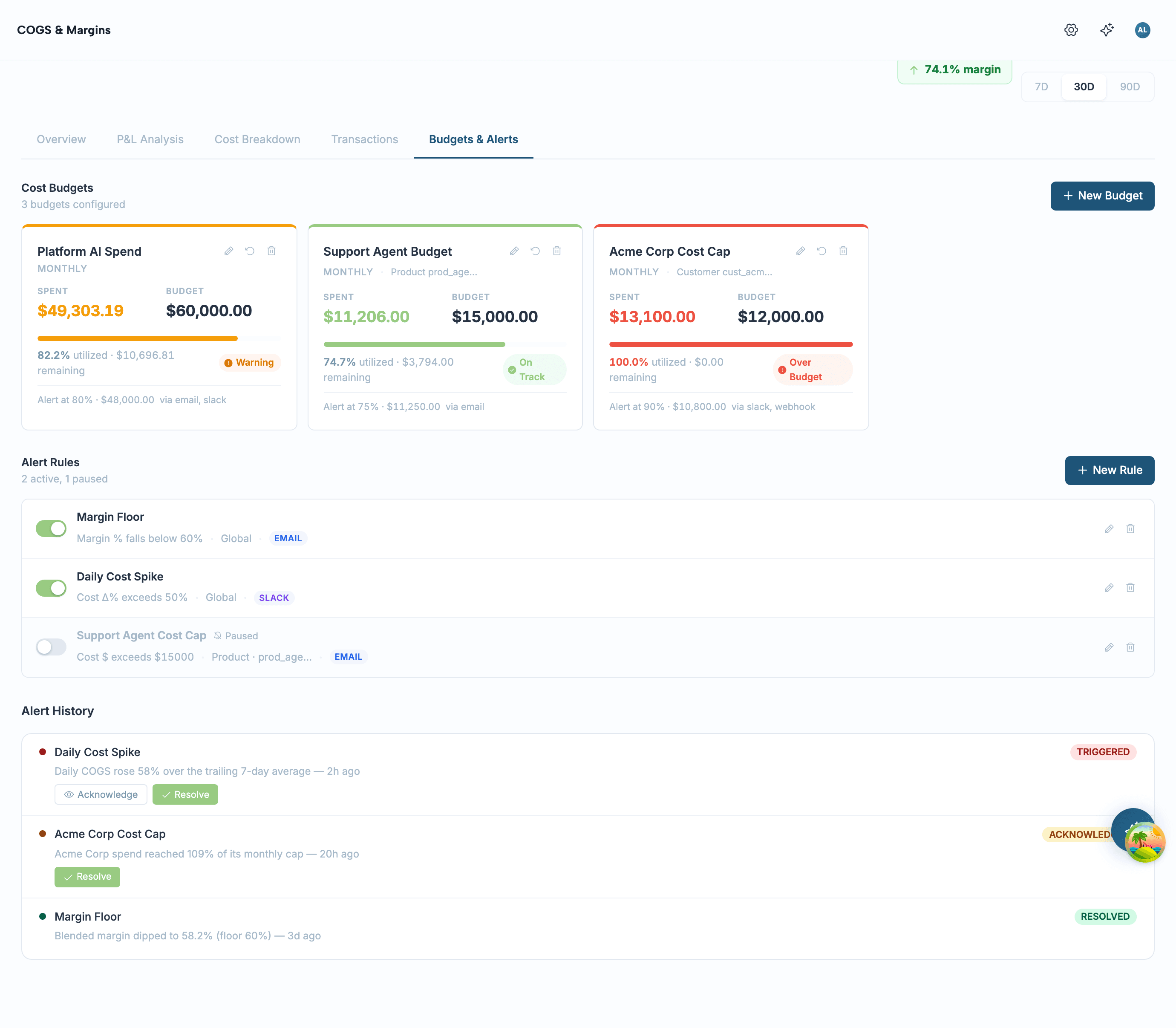Open the Cost Breakdown tab
1176x1028 pixels.
pos(257,139)
